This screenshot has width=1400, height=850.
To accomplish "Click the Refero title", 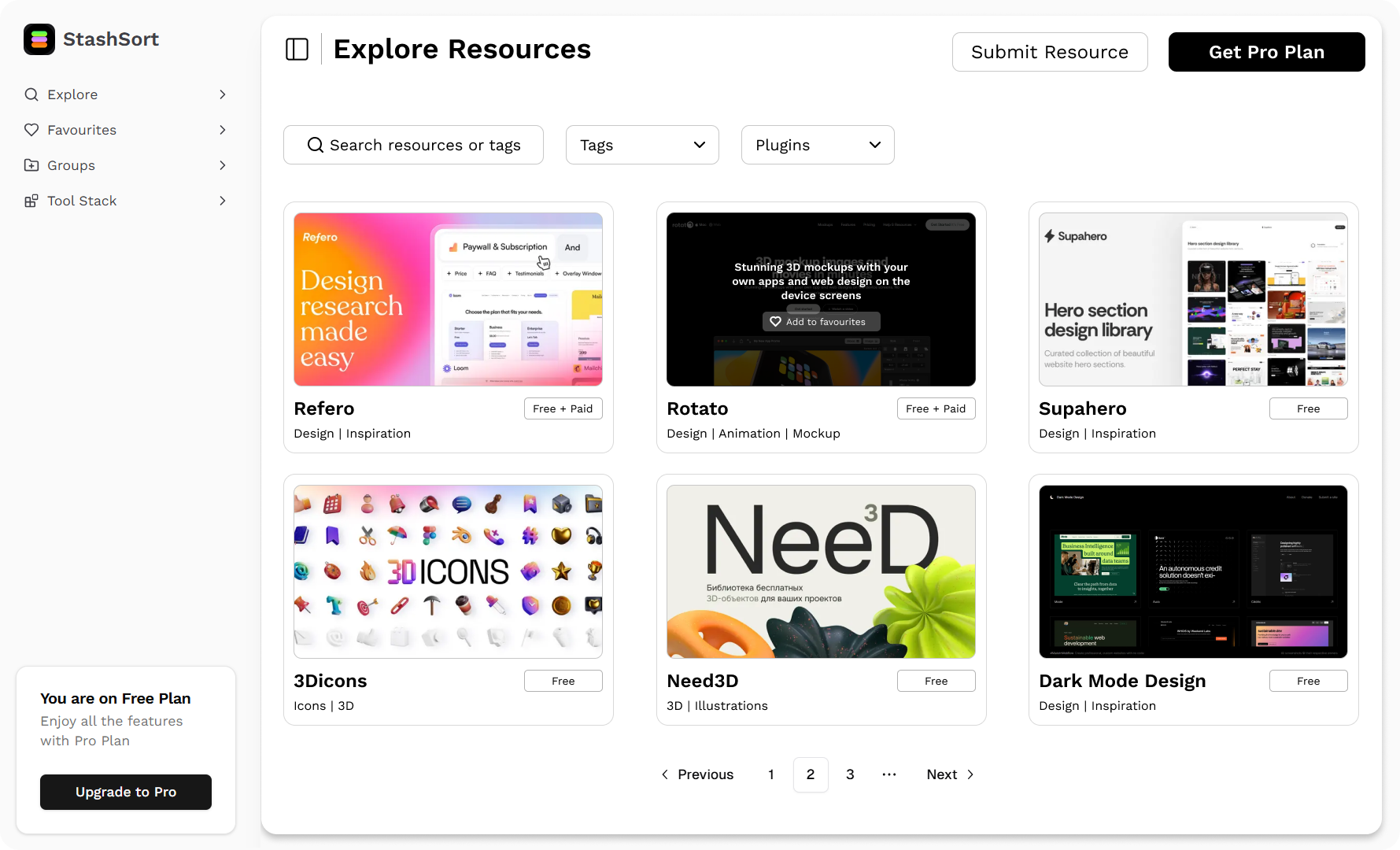I will pos(324,408).
